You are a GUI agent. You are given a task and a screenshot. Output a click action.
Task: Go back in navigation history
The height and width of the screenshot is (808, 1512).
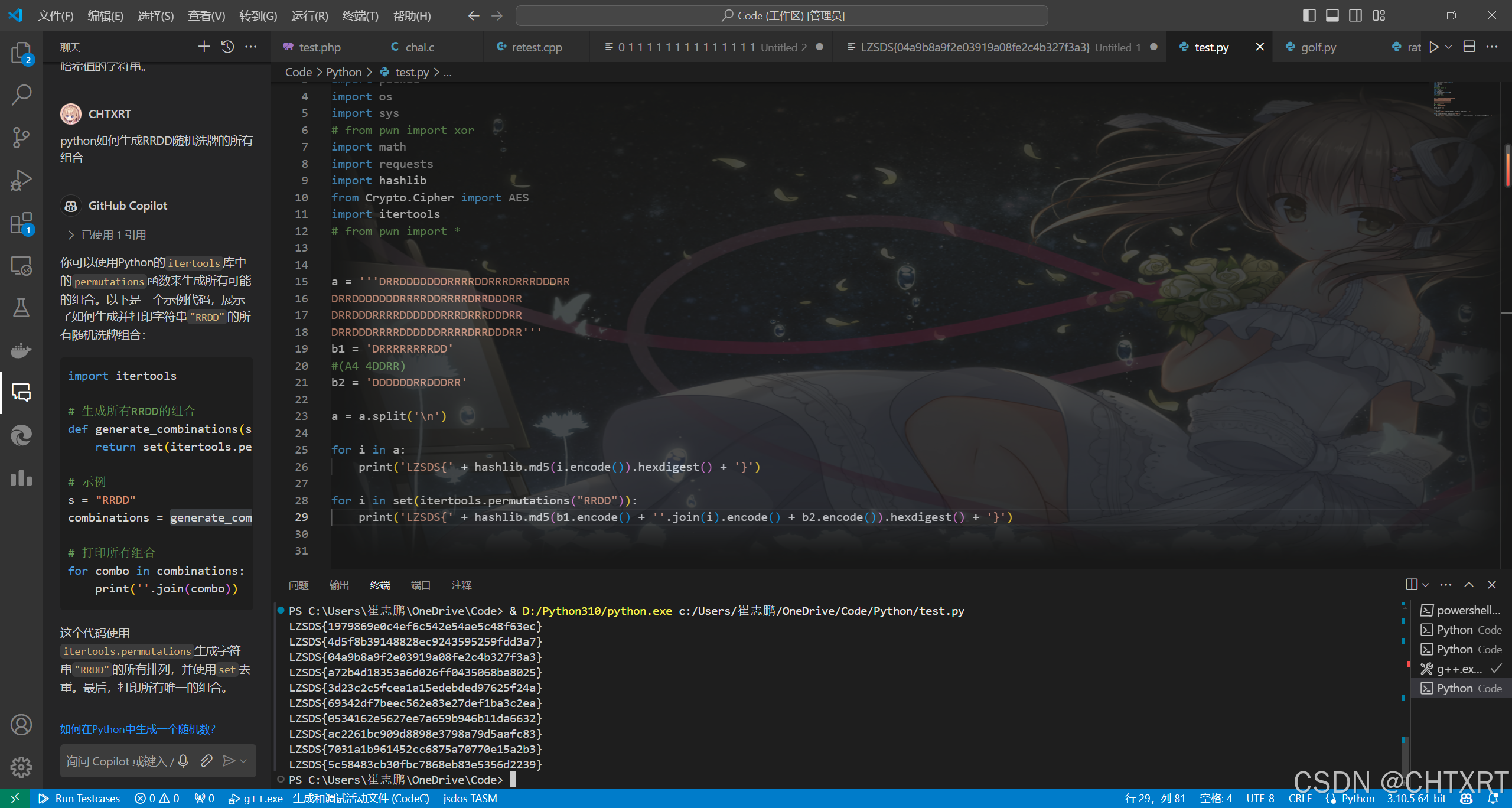[473, 16]
